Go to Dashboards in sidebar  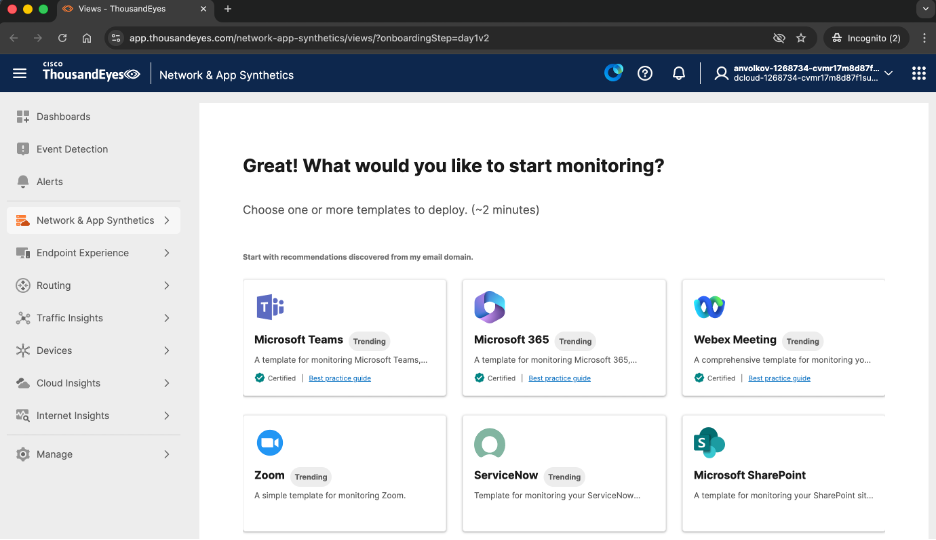coord(63,117)
